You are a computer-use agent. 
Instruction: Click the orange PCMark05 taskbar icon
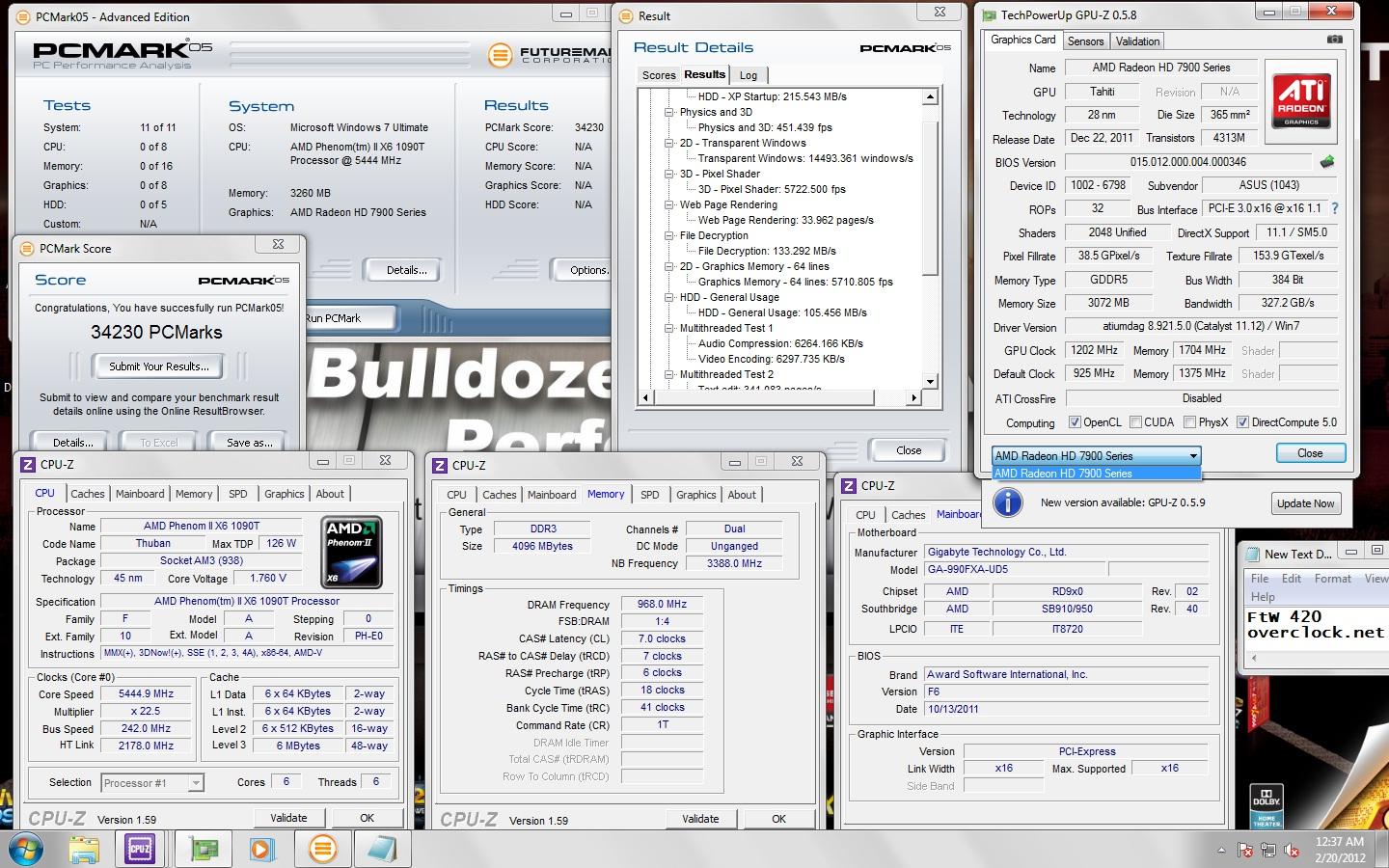point(322,850)
